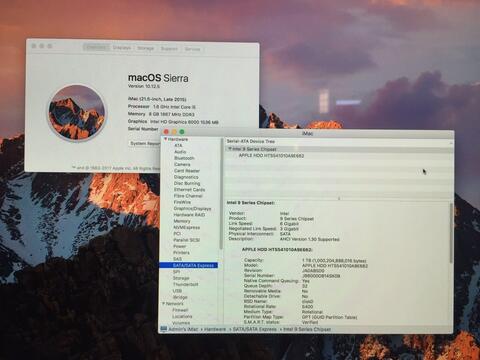Select Hardware RAID in the sidebar
480x360 pixels.
(x=189, y=215)
